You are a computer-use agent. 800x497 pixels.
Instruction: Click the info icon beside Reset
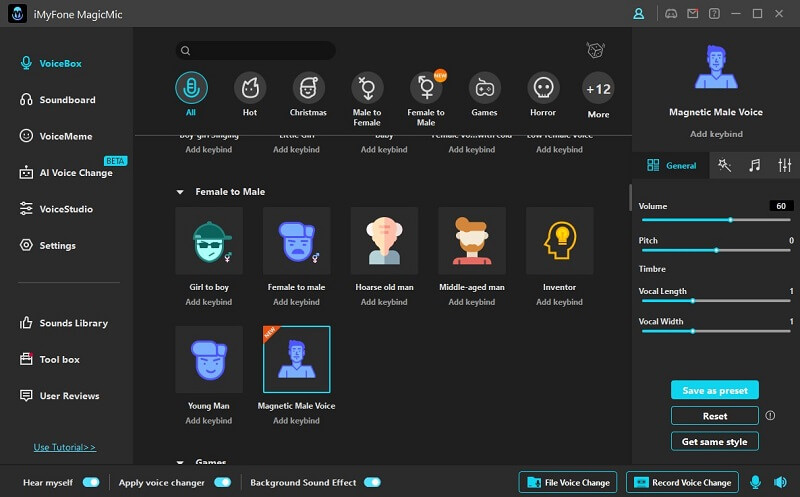click(x=770, y=416)
